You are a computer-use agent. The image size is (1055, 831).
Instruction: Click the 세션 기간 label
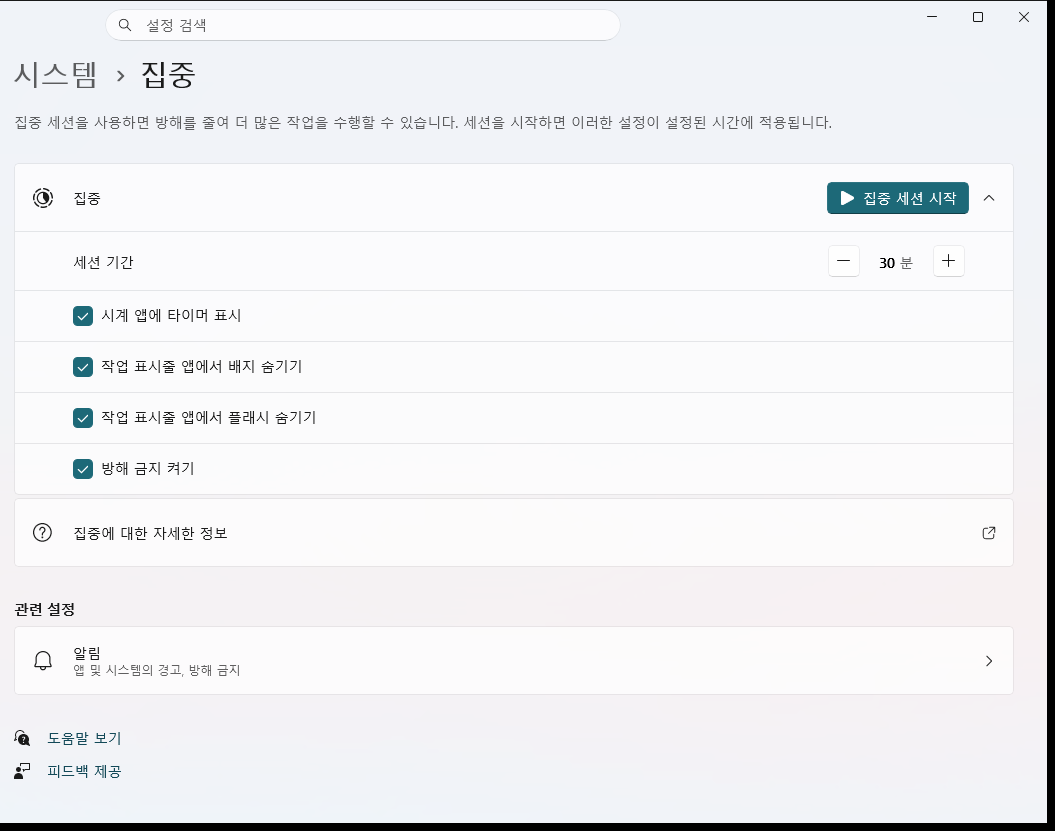pyautogui.click(x=103, y=262)
